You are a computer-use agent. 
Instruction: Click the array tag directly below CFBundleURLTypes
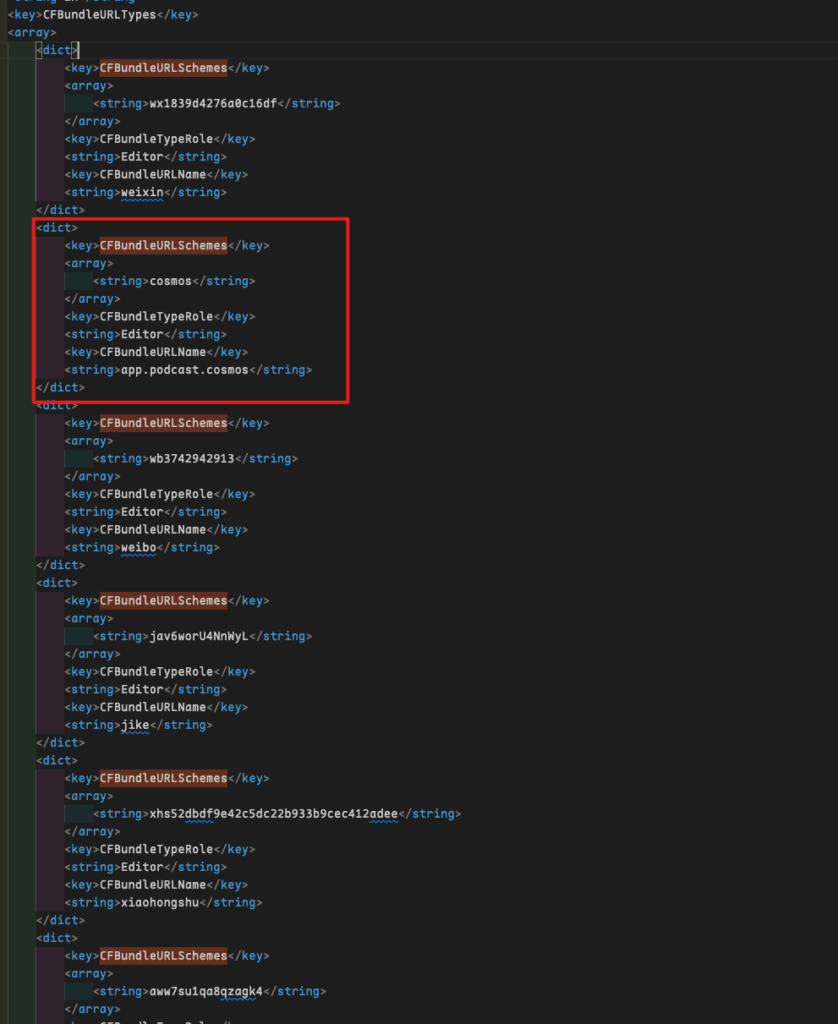click(x=32, y=33)
